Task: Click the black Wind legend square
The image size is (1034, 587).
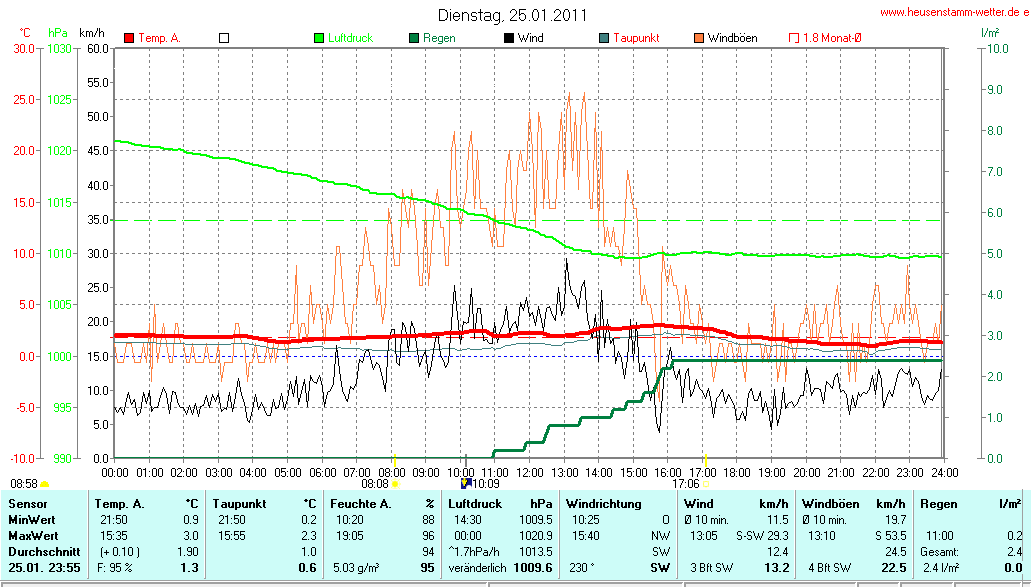Action: click(509, 38)
